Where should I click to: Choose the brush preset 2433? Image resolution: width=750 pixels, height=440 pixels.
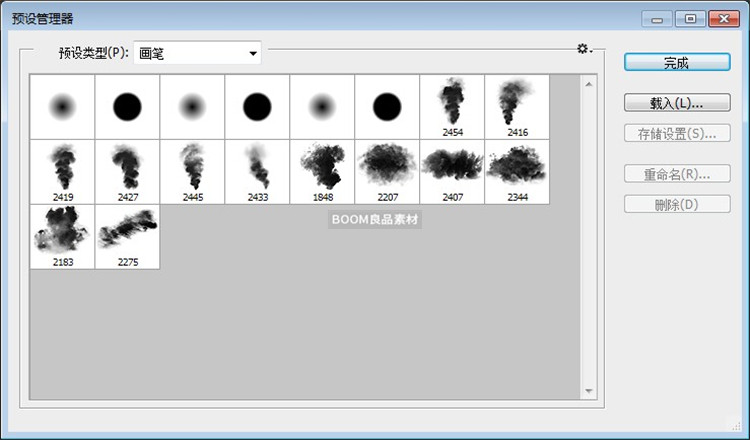257,171
